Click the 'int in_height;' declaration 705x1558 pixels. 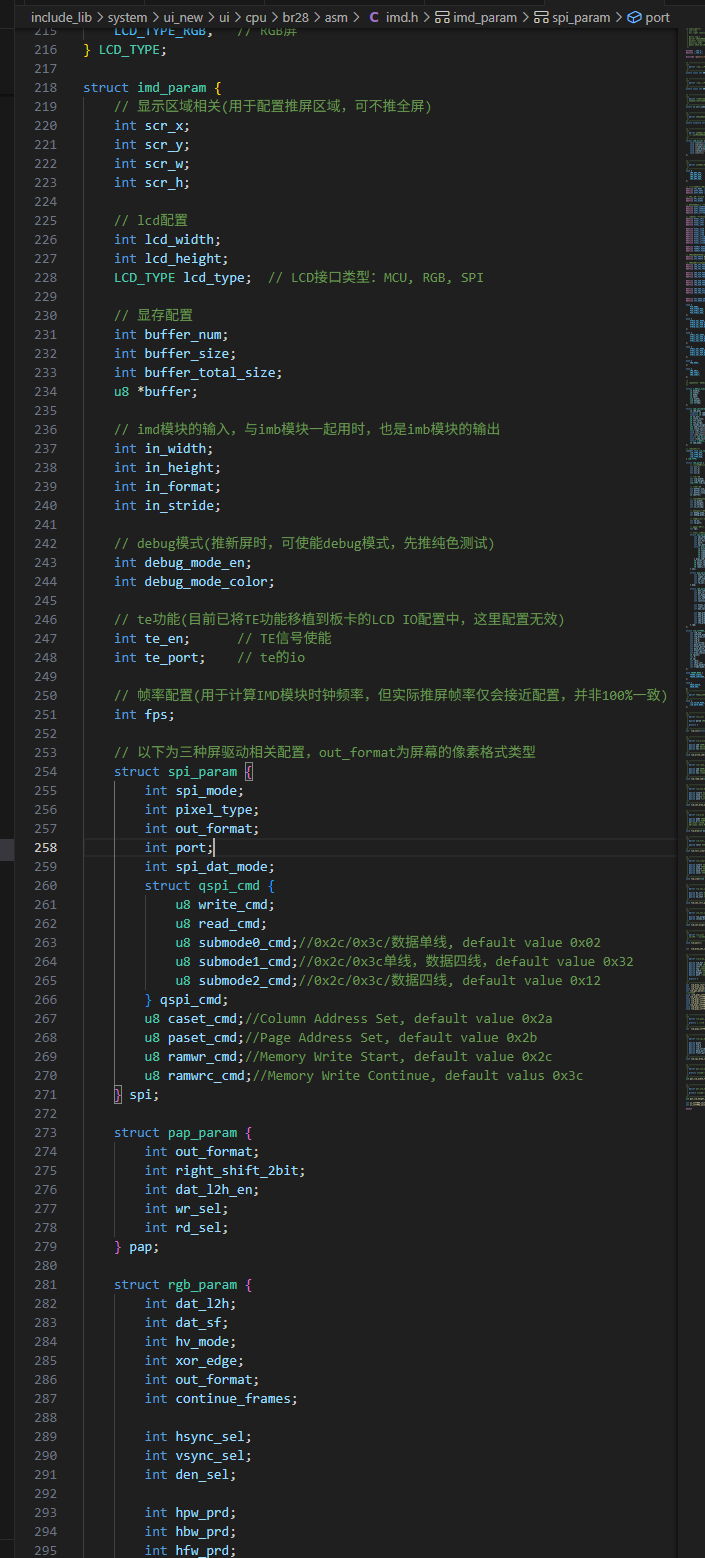pyautogui.click(x=167, y=467)
